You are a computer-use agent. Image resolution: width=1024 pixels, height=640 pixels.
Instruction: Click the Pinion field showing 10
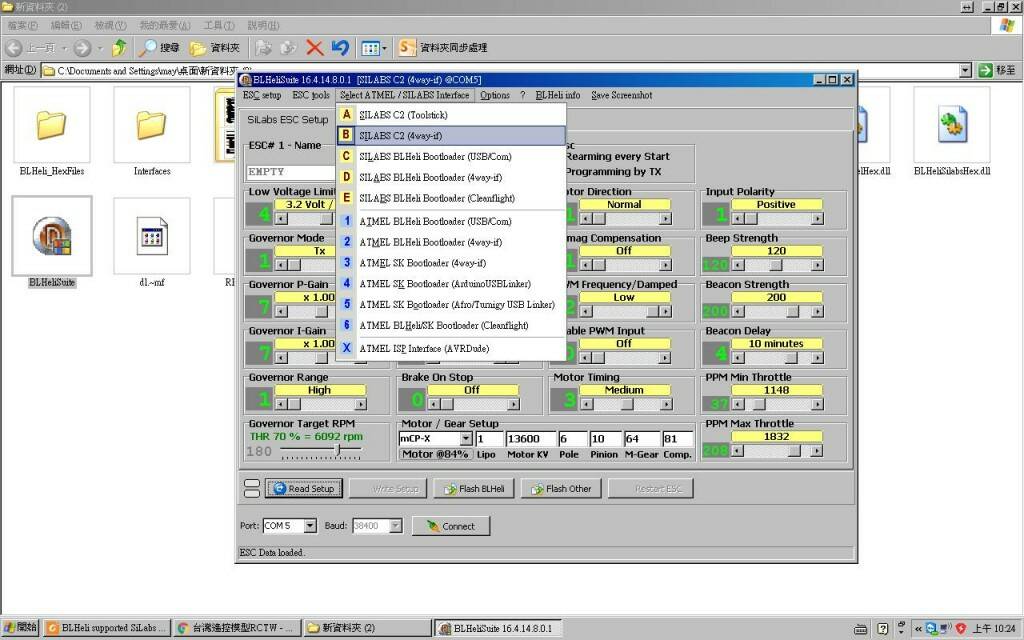pos(605,439)
